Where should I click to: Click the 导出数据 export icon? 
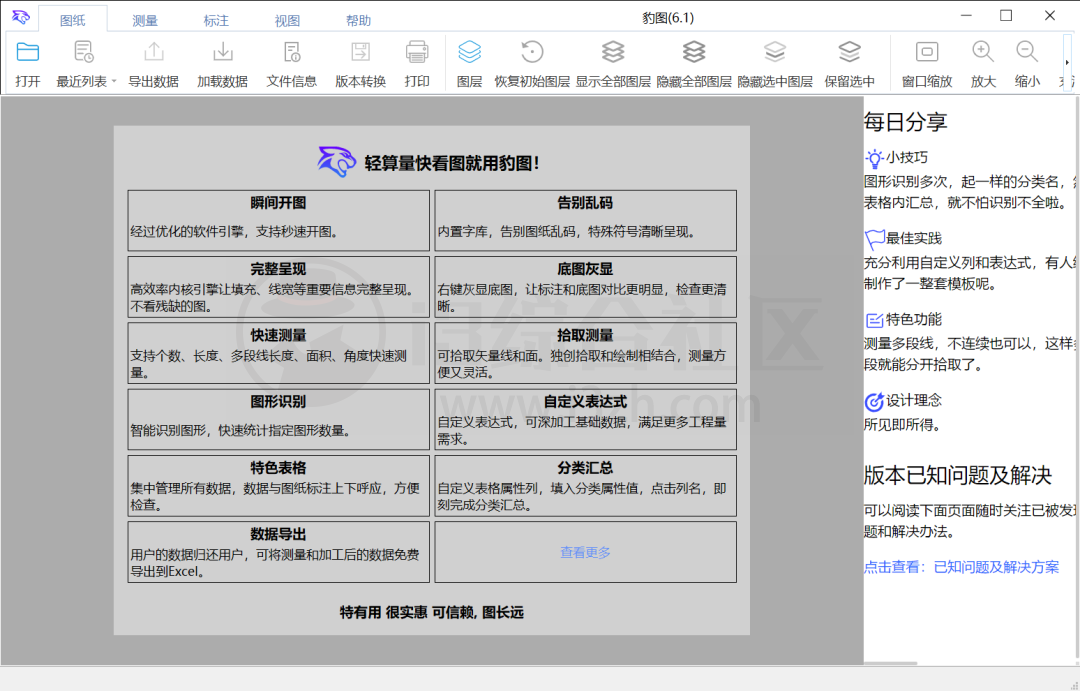pos(154,52)
